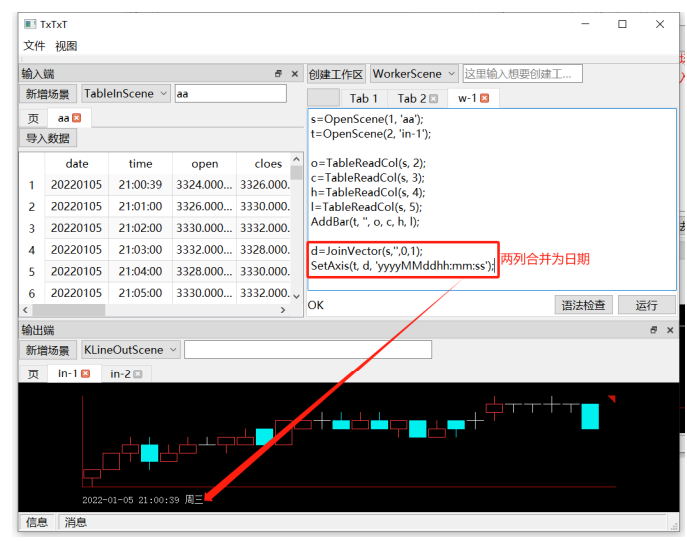Click the red triangle marker in chart

coord(612,398)
